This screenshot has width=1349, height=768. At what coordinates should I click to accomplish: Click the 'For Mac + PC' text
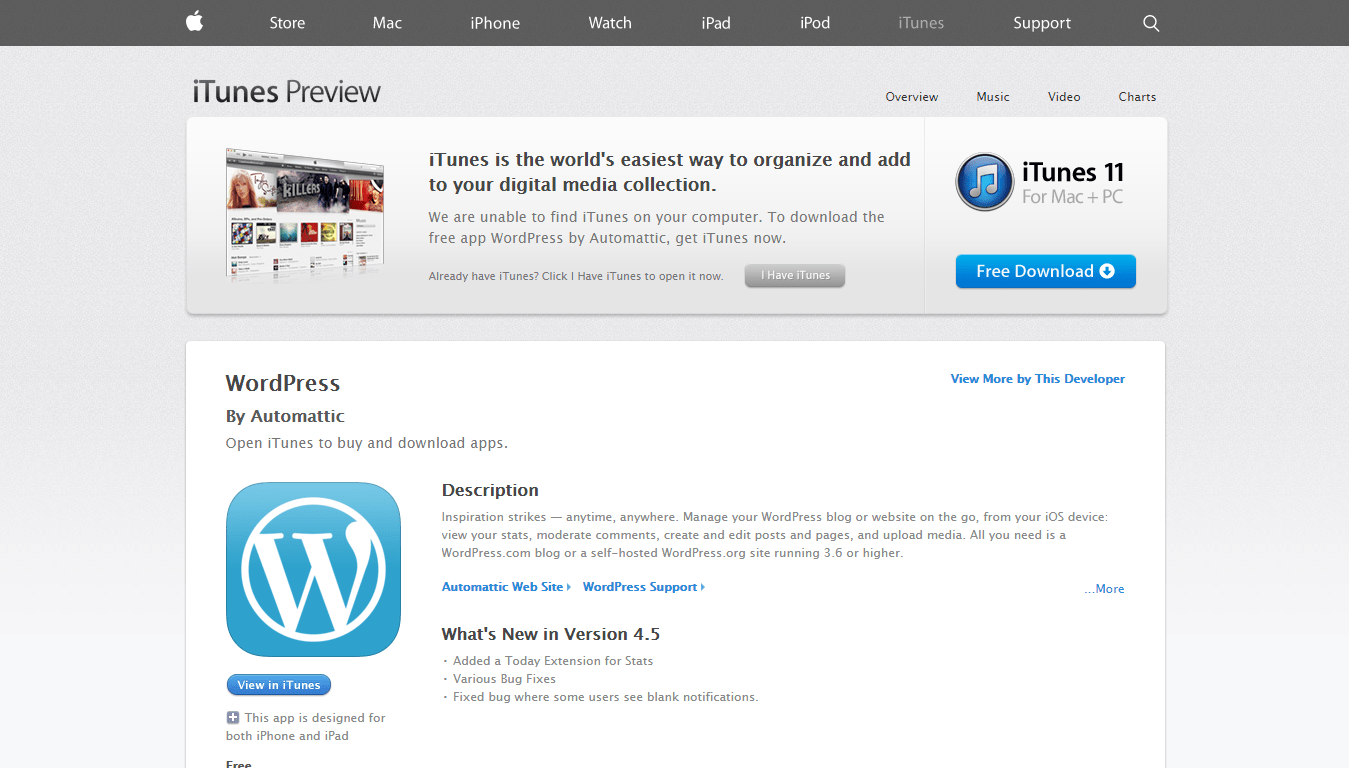[1073, 197]
